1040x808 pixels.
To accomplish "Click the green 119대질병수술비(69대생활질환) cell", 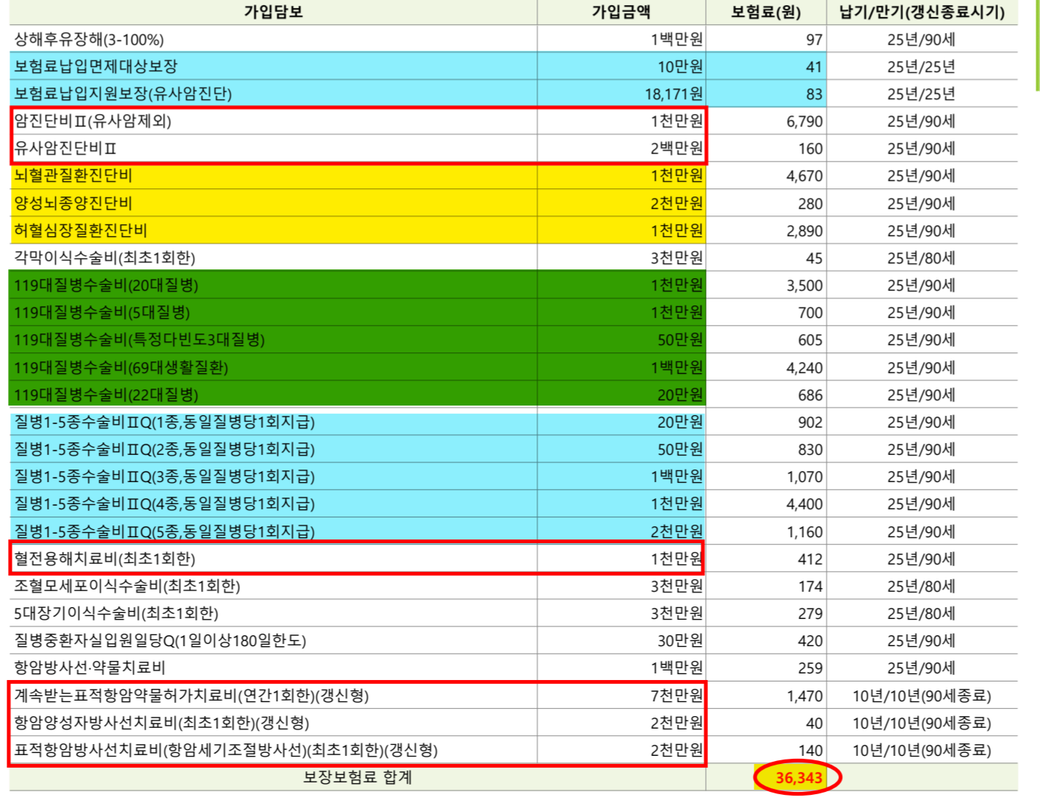I will (x=120, y=368).
